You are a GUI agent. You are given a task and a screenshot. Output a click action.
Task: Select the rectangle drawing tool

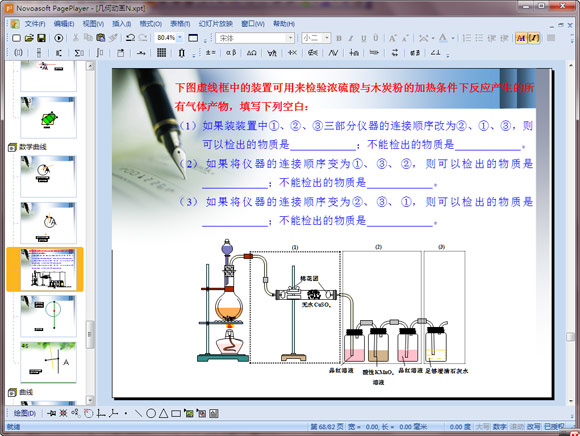pyautogui.click(x=176, y=413)
